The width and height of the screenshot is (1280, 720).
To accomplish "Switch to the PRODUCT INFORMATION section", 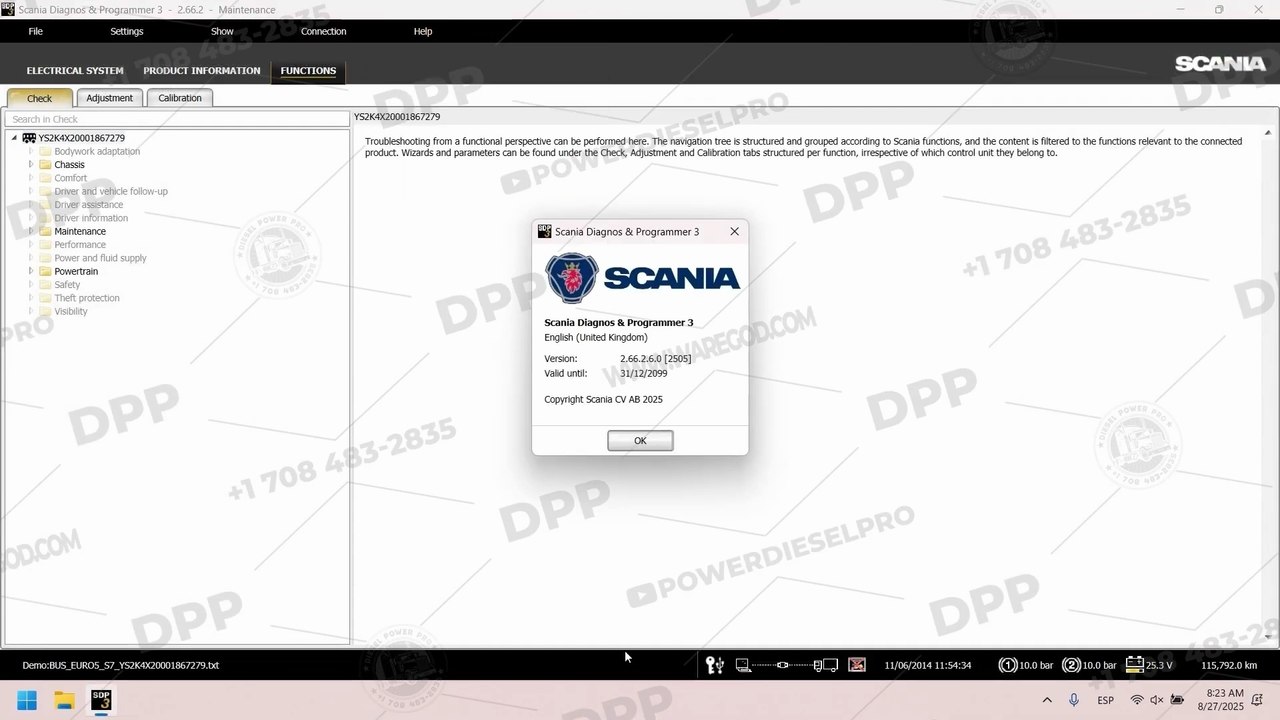I will pyautogui.click(x=202, y=71).
